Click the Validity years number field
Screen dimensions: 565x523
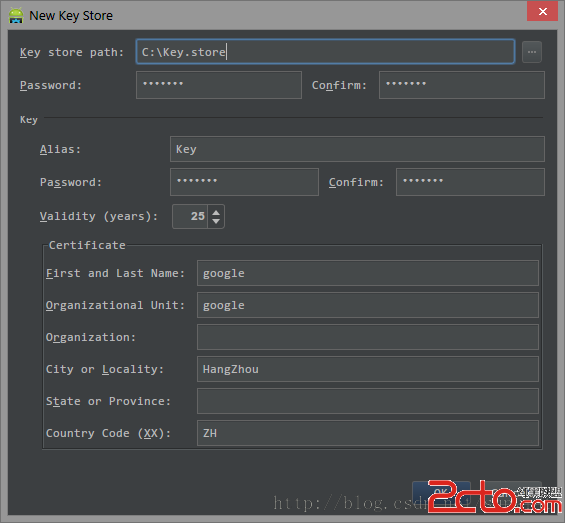pos(190,217)
